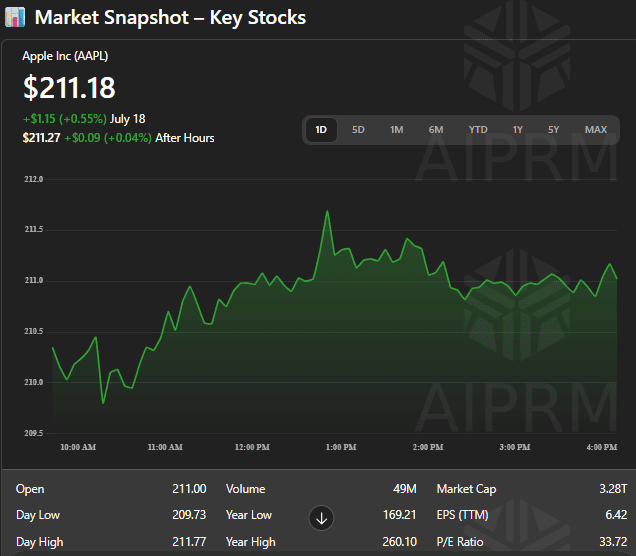The image size is (636, 556).
Task: Show the 1Y price chart
Action: [x=517, y=130]
